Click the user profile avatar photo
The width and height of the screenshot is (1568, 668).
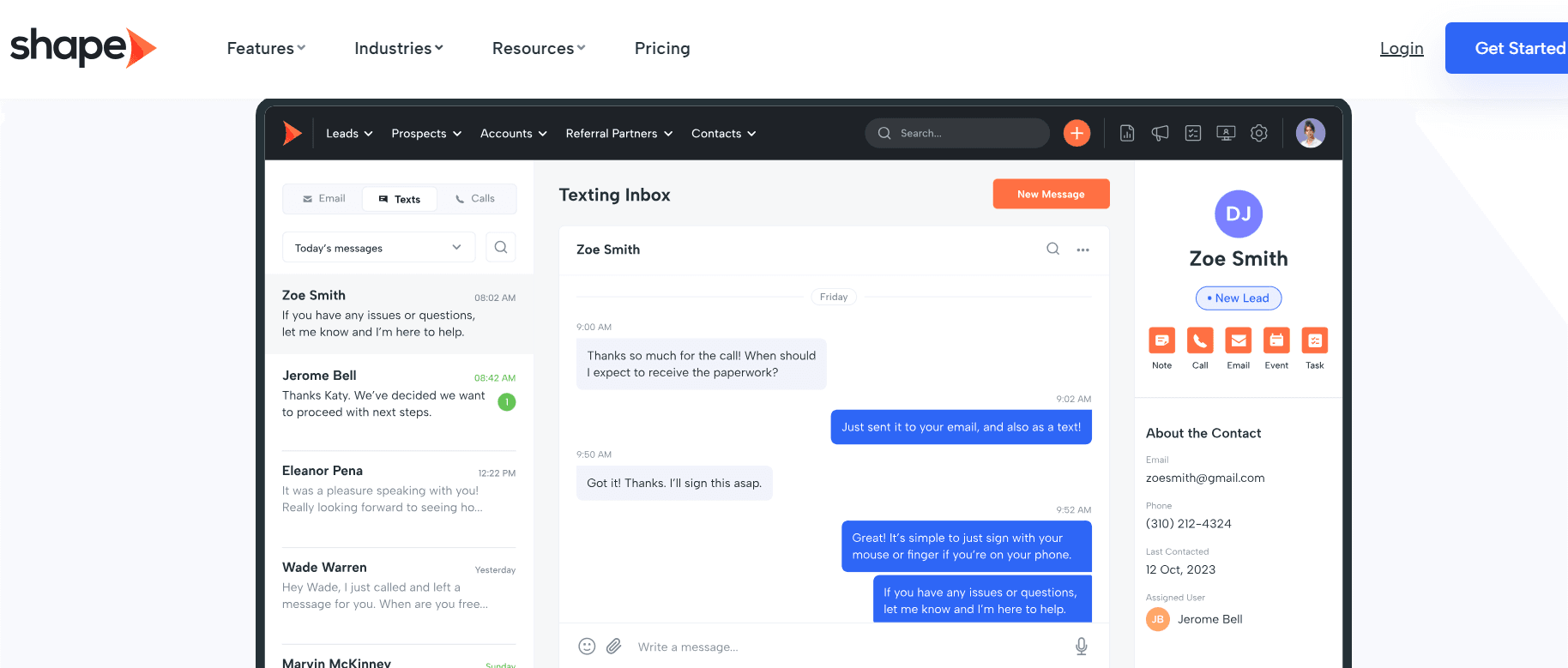coord(1310,133)
